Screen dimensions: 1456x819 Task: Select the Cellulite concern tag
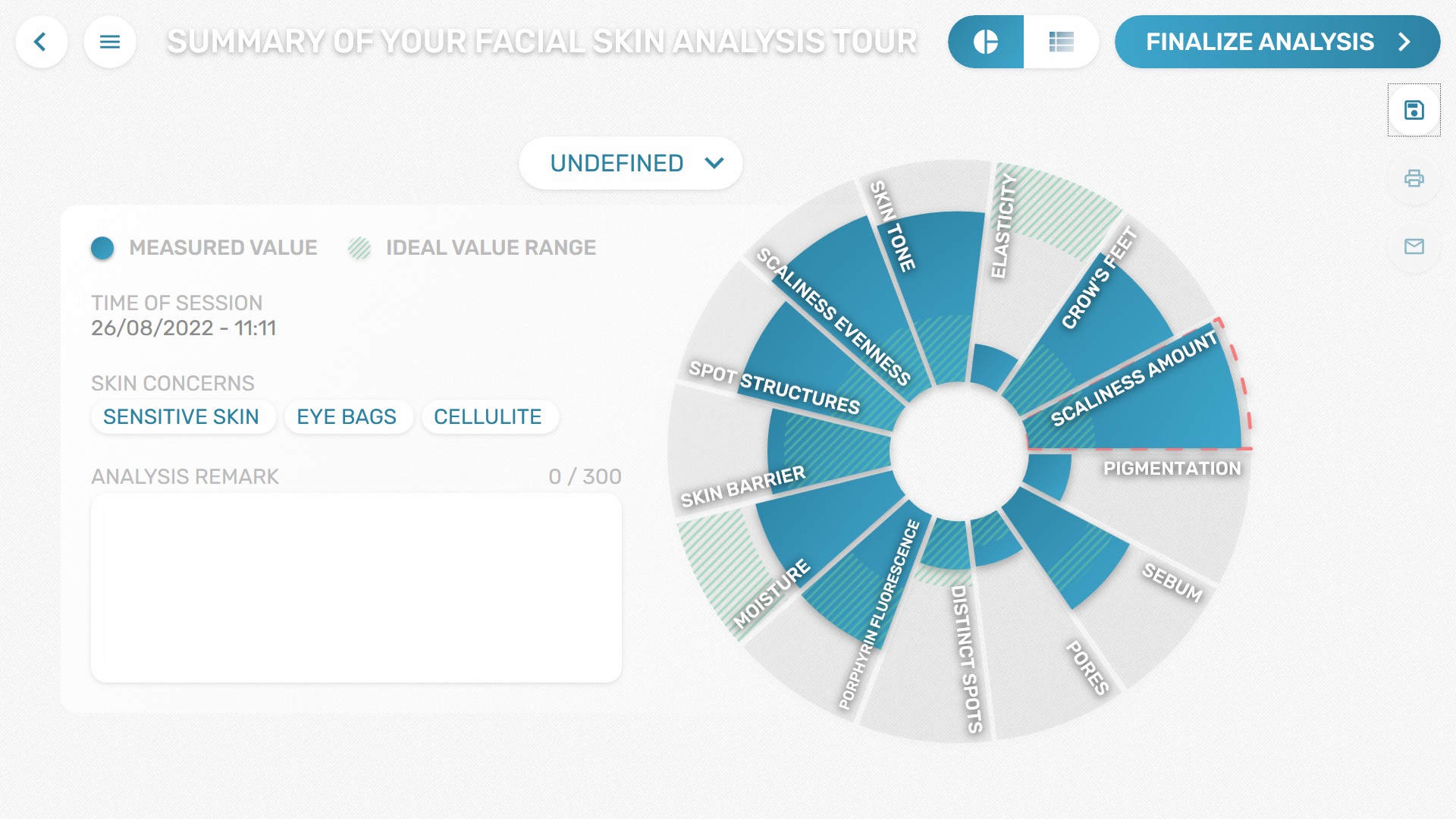pos(488,417)
